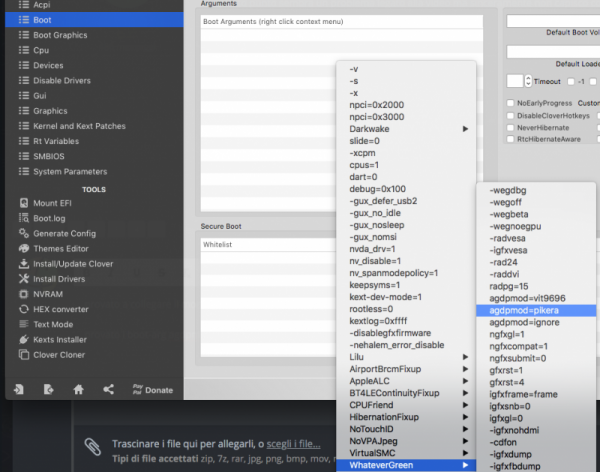The height and width of the screenshot is (472, 600).
Task: Click the Default Boot Volume field
Action: pos(553,21)
